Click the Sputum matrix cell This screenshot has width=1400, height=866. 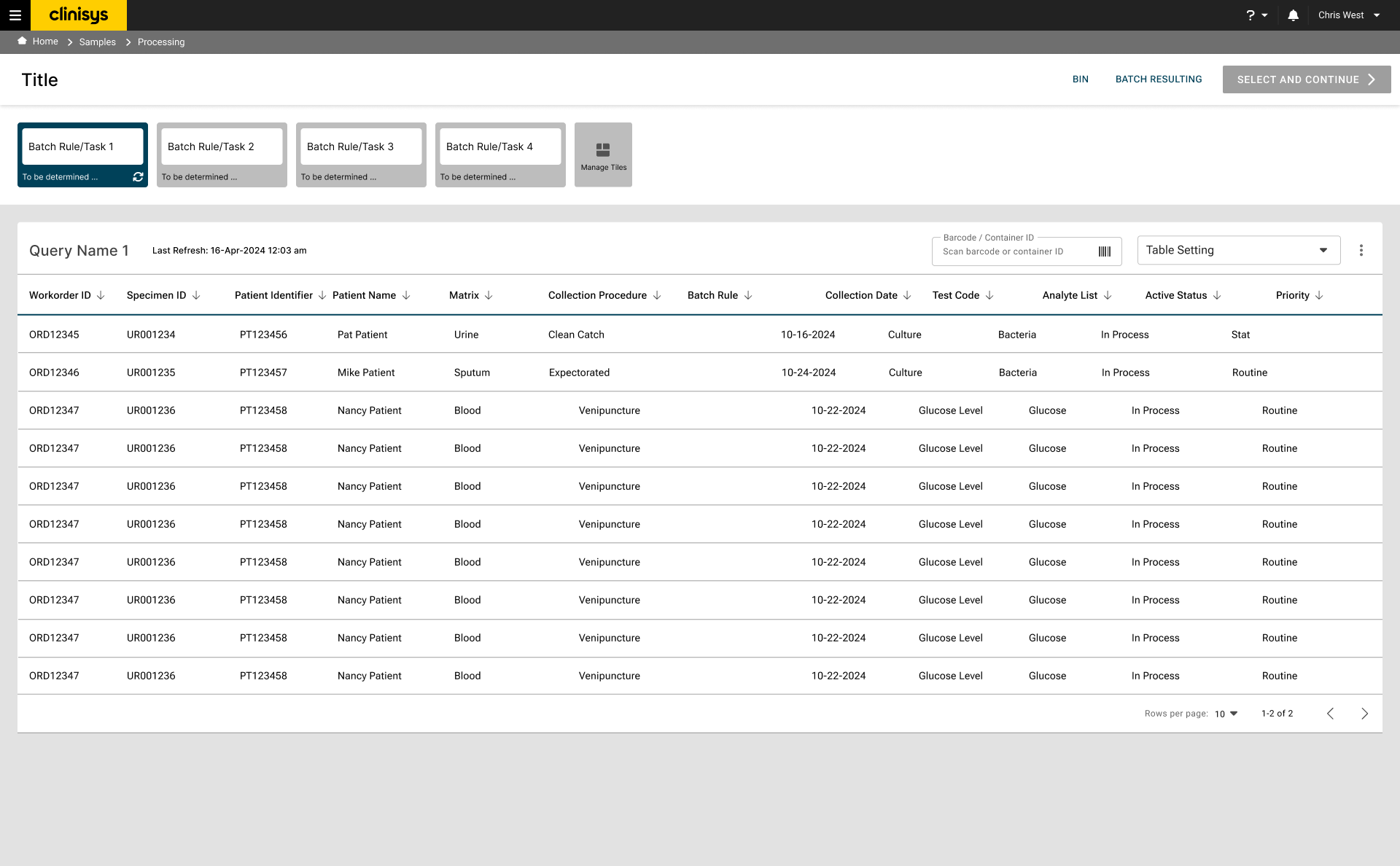(472, 372)
